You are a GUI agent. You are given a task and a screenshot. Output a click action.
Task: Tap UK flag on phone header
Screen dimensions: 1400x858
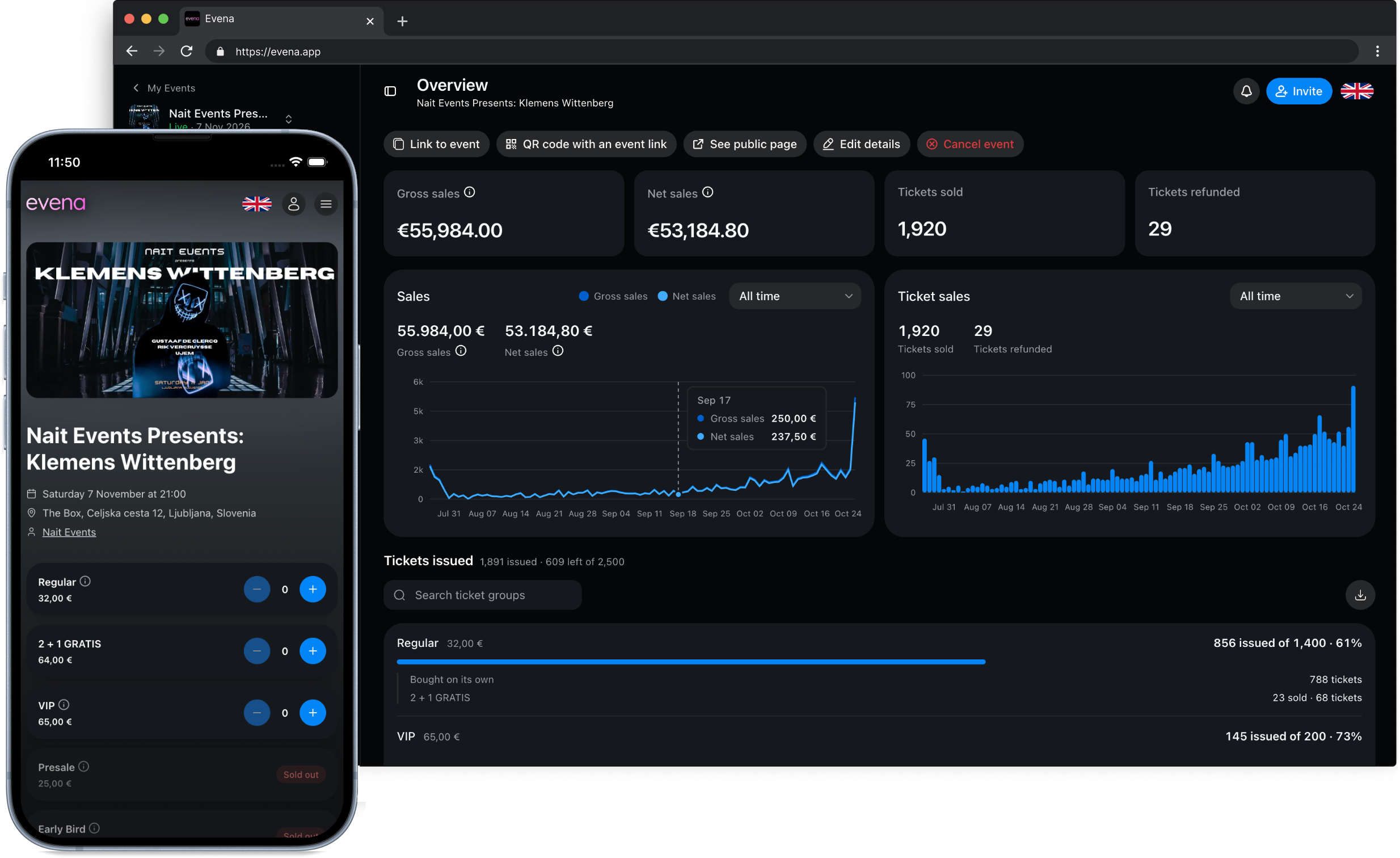click(x=257, y=204)
